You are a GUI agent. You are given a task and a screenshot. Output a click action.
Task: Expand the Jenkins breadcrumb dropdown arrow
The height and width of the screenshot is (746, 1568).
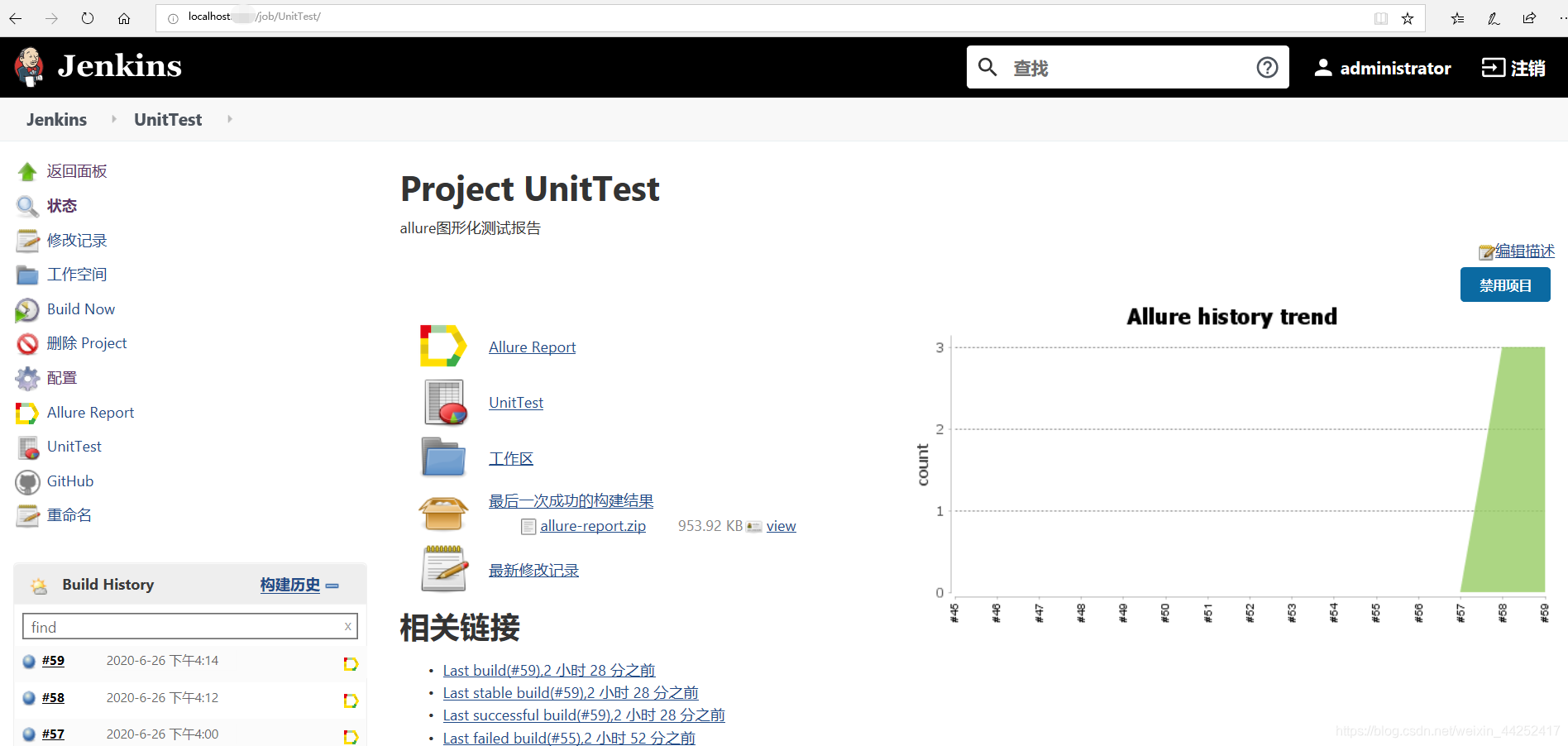click(114, 119)
